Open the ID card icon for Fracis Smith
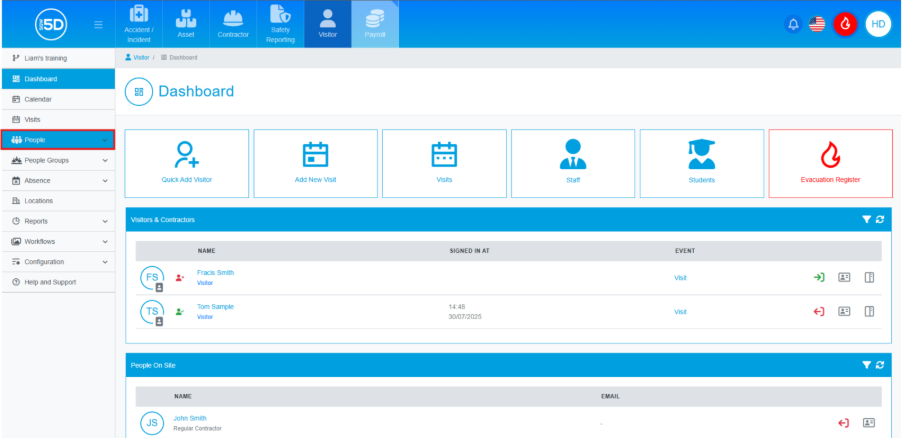The image size is (903, 438). click(x=844, y=277)
